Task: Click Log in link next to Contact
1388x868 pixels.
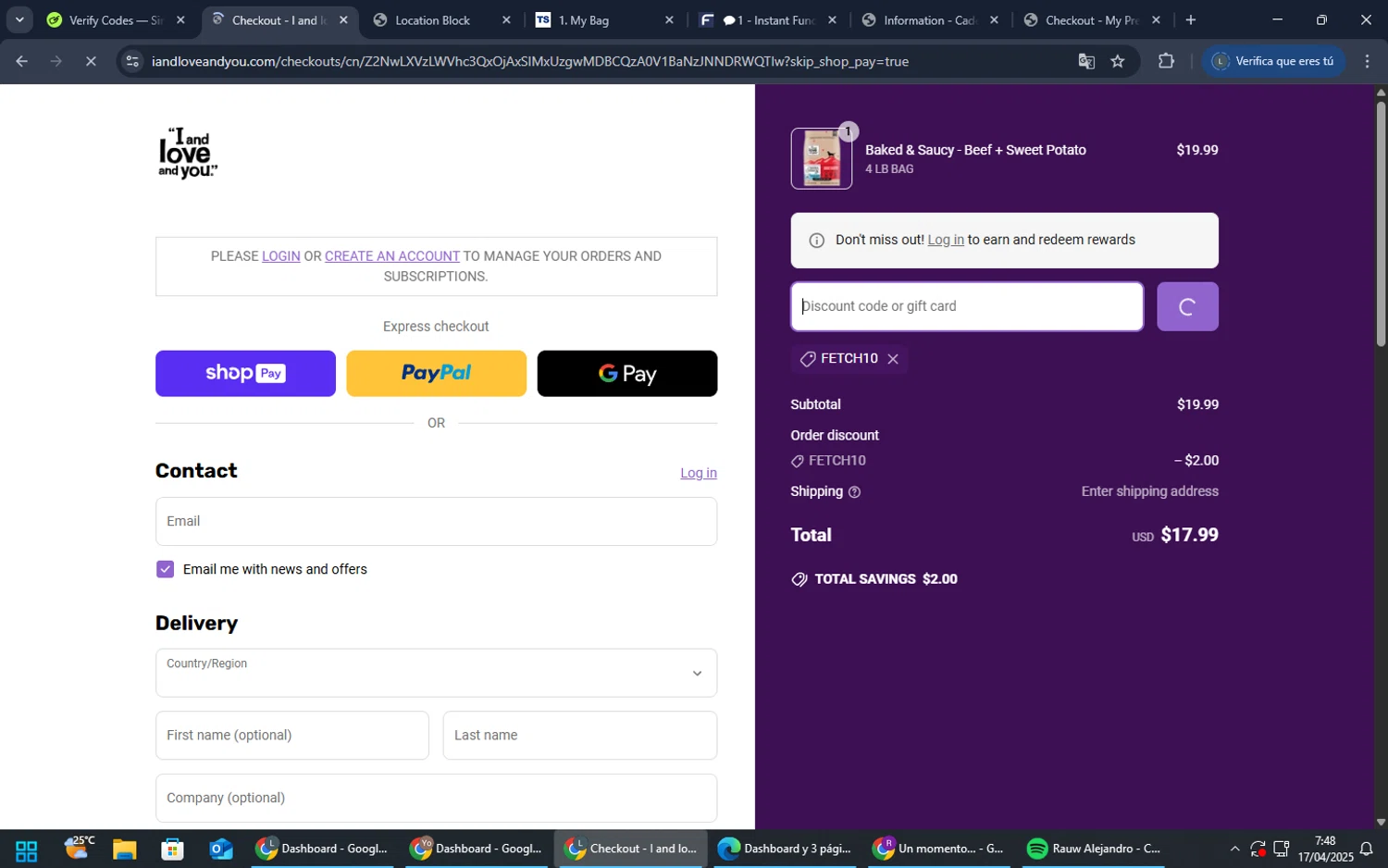Action: (x=699, y=473)
